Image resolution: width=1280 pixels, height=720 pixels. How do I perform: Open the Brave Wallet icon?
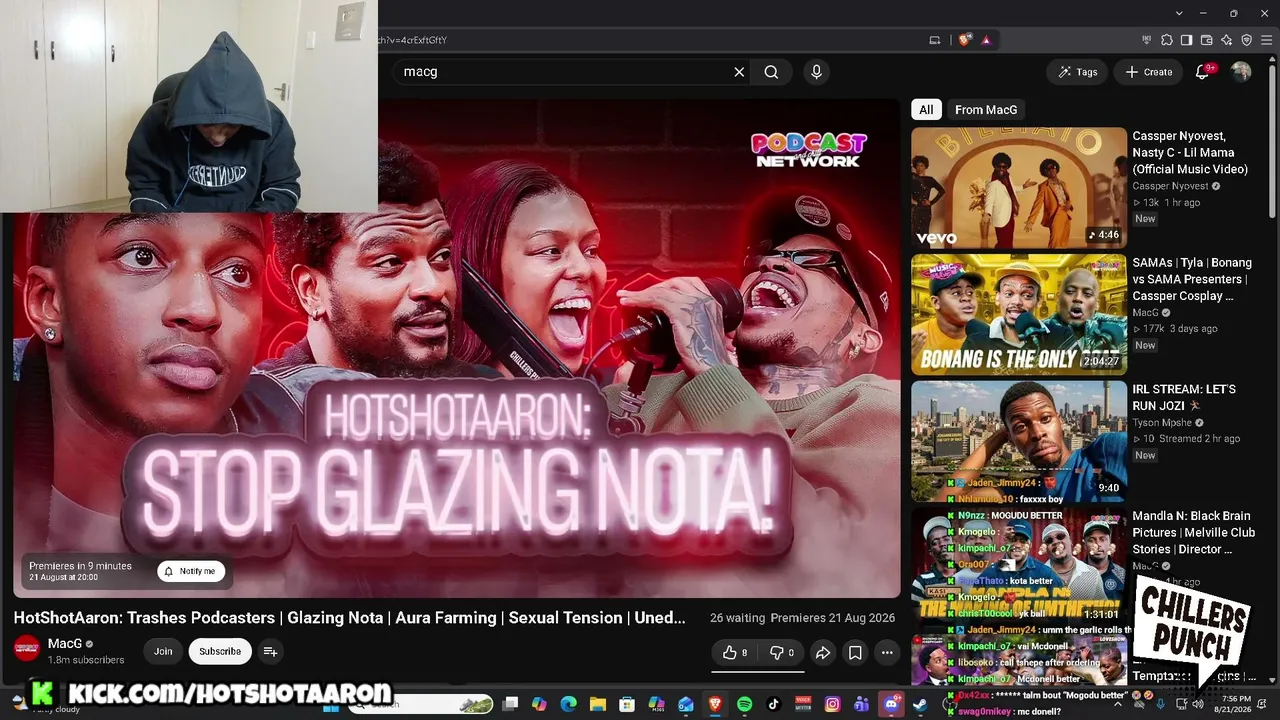(x=1206, y=40)
